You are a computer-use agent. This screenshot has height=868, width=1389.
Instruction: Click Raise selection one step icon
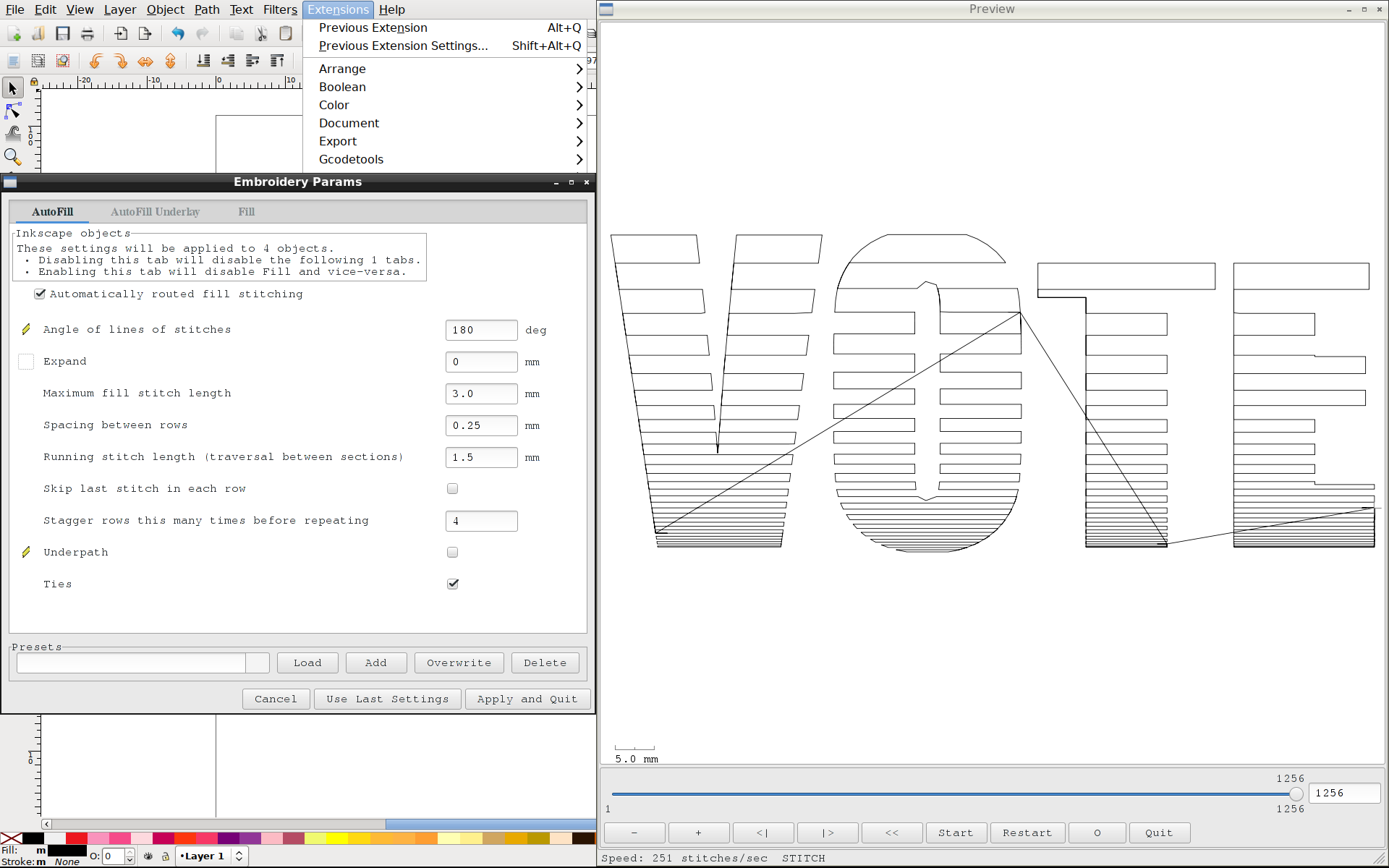252,61
